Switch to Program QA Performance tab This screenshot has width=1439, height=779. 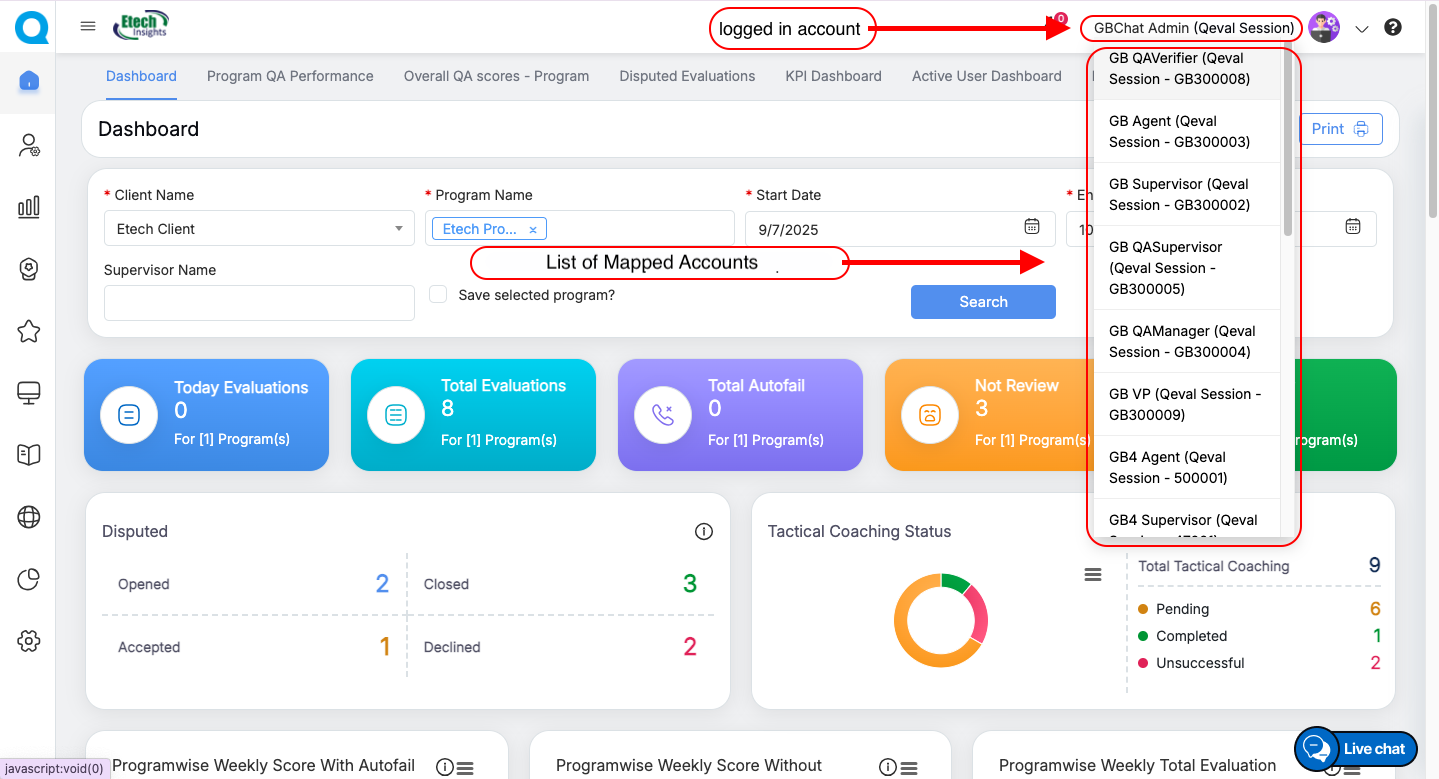click(x=290, y=76)
